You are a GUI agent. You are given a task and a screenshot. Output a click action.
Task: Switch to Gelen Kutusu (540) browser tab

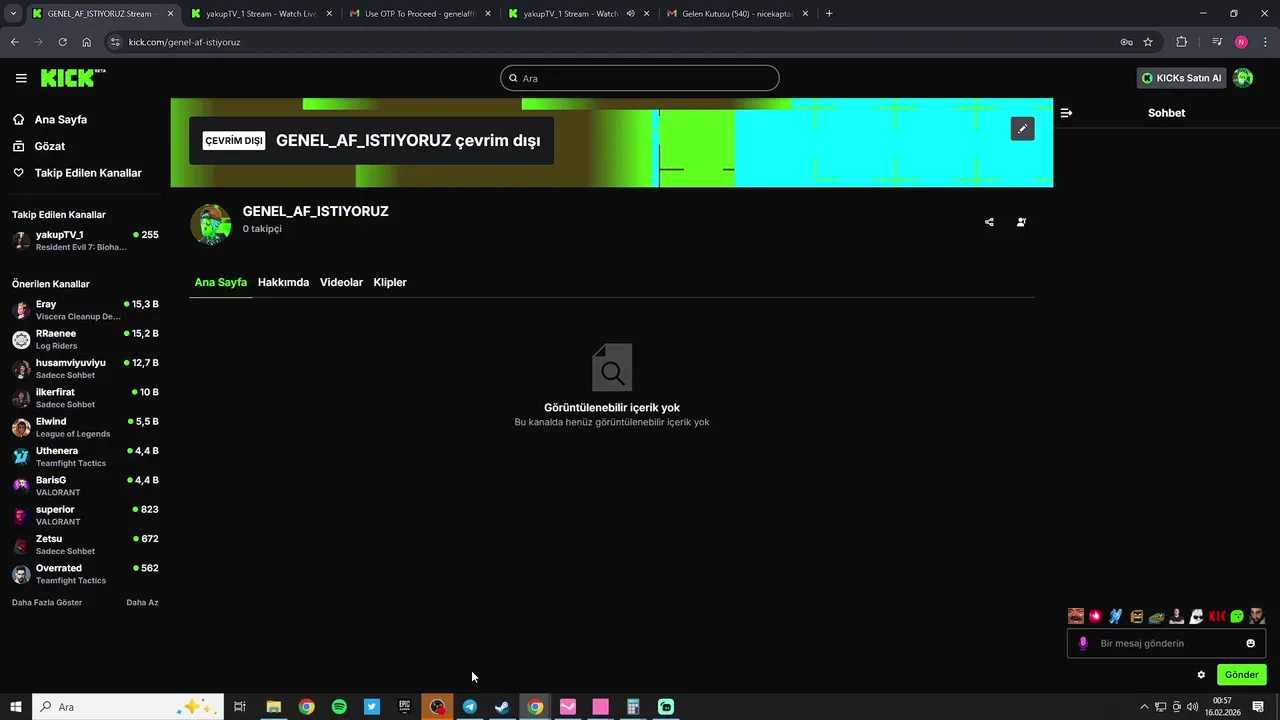pos(738,14)
